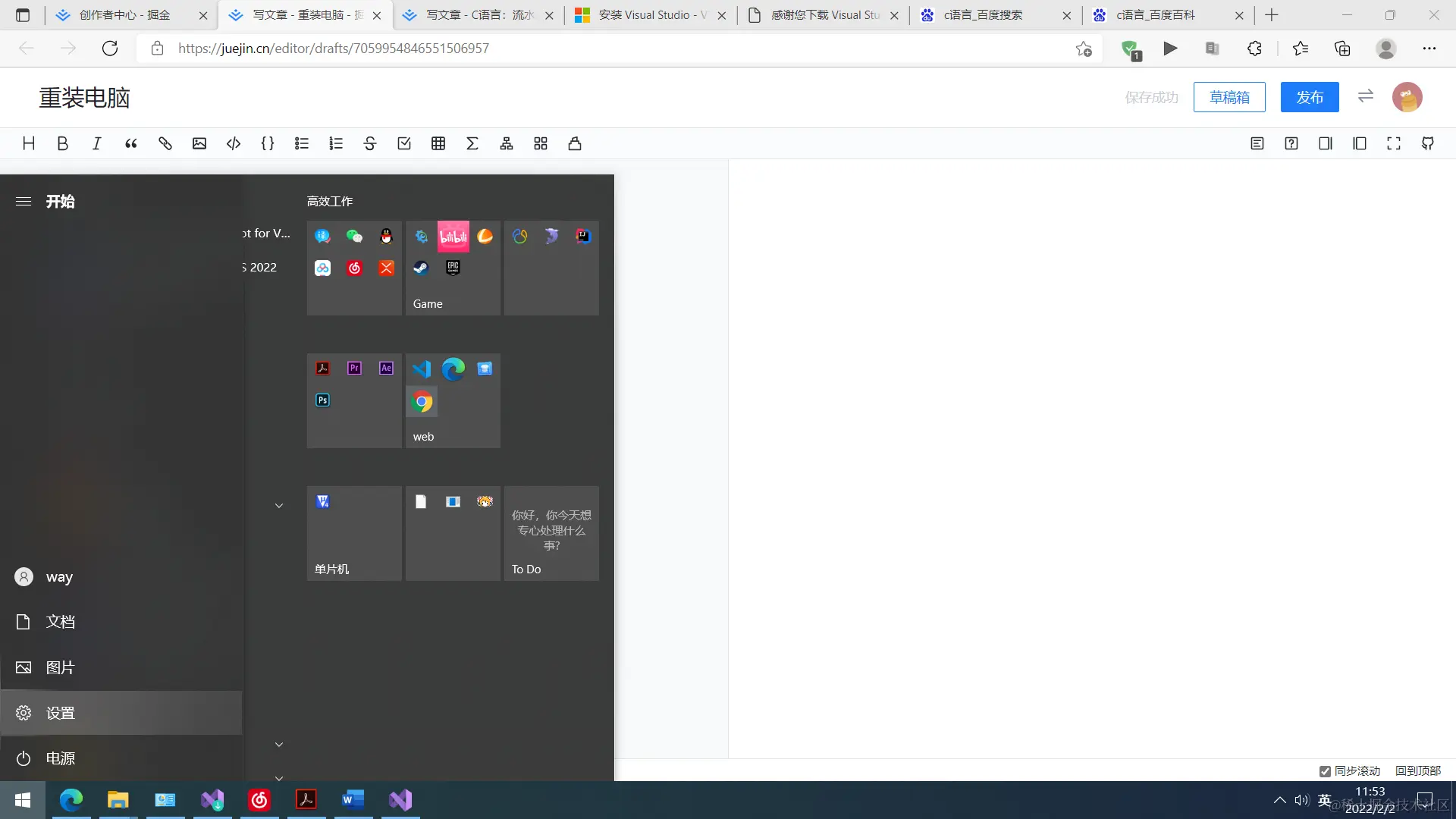Viewport: 1456px width, 819px height.
Task: Open the 草稿箱 drafts button
Action: (x=1228, y=97)
